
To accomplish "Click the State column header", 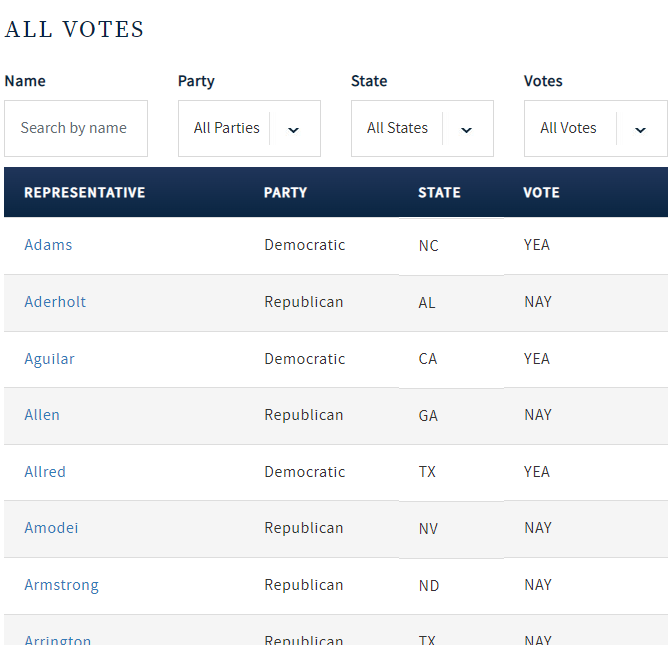I will (x=439, y=192).
